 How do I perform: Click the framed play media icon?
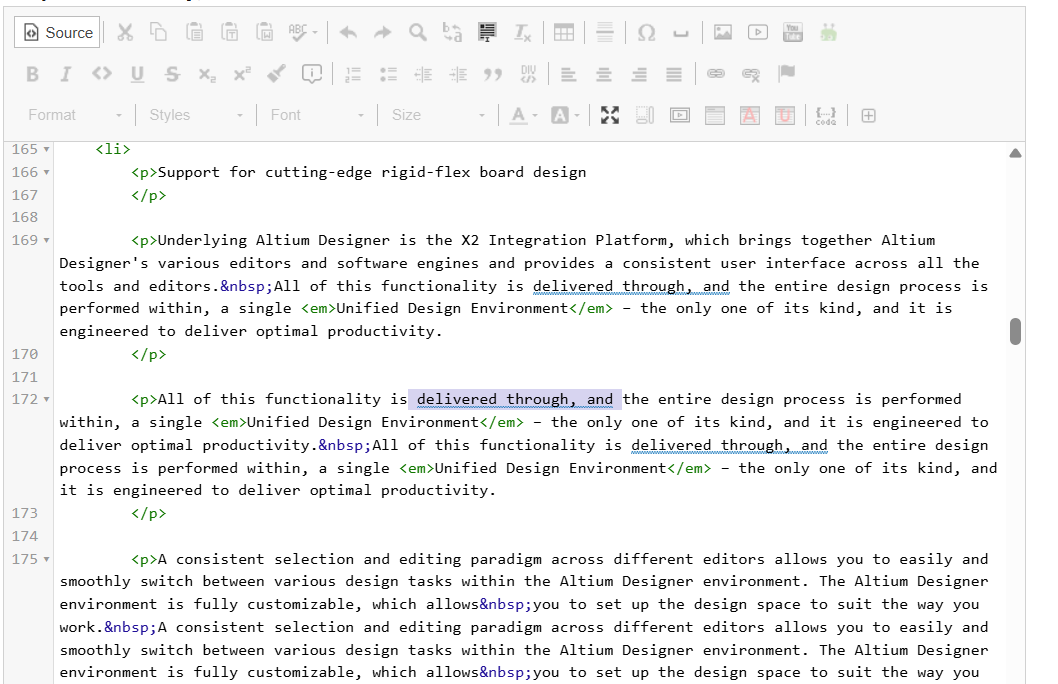click(680, 115)
